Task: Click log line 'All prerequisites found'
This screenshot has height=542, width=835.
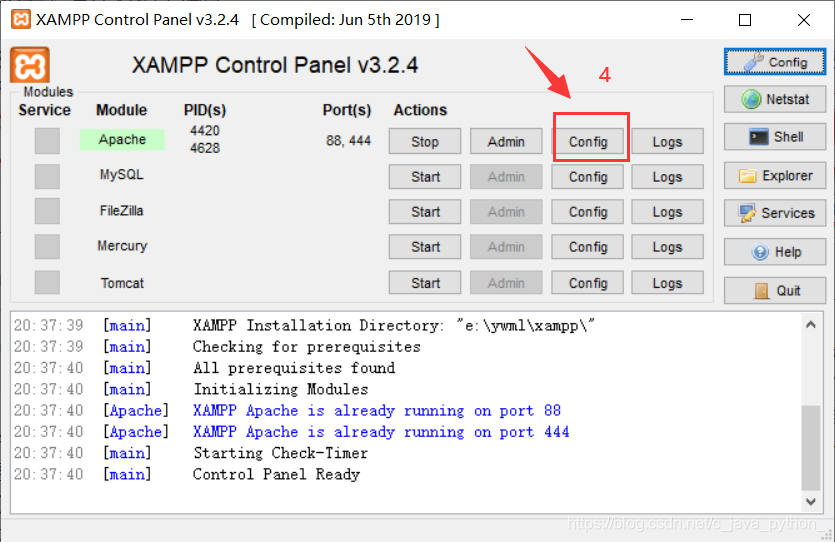Action: pos(294,368)
